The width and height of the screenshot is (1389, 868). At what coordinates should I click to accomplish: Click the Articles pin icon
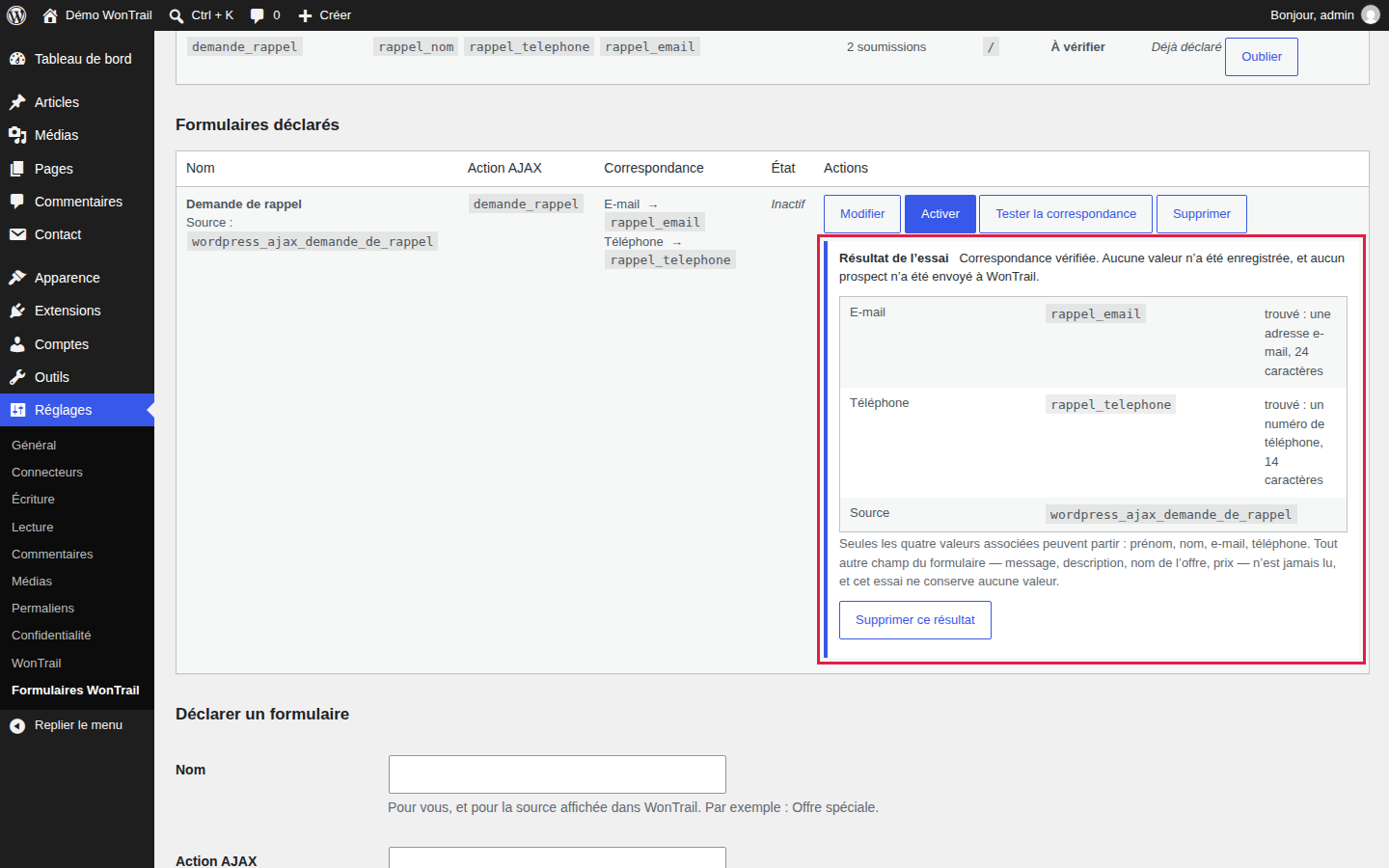(x=17, y=102)
